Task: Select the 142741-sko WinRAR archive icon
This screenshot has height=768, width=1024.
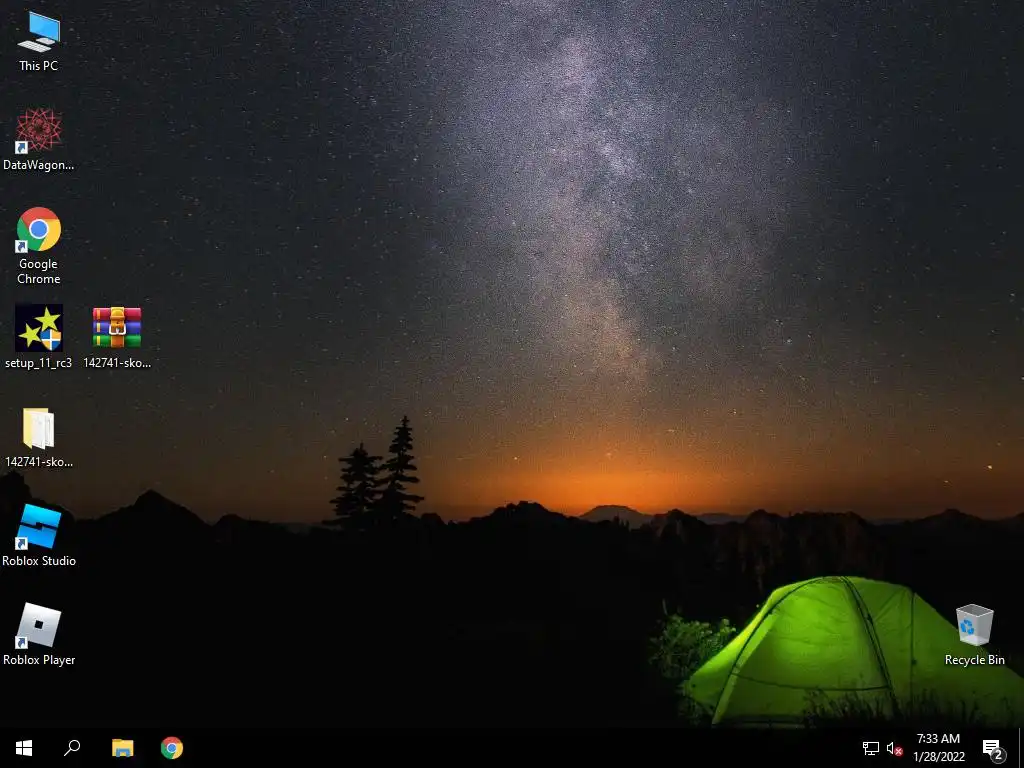Action: [117, 336]
